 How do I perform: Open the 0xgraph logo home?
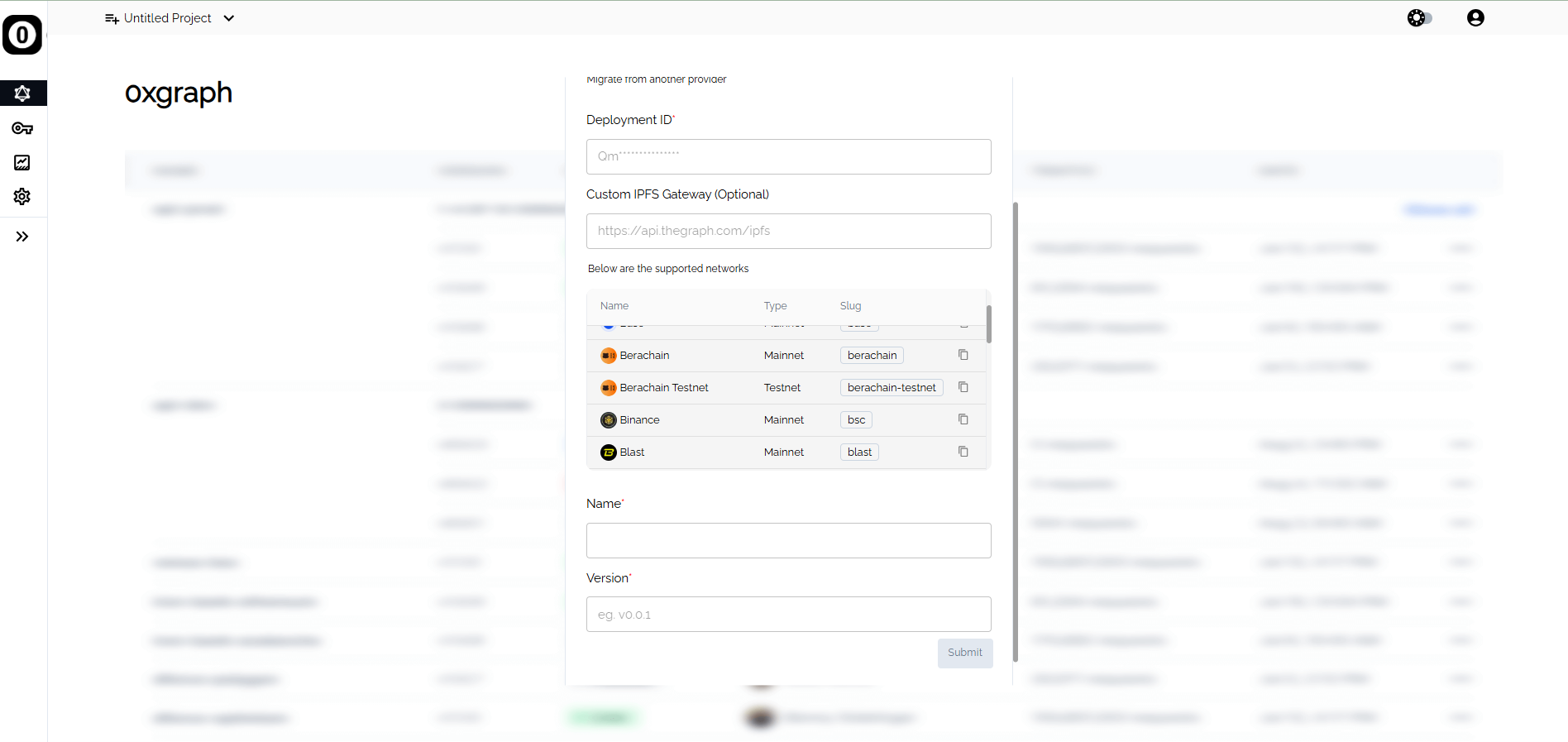[x=22, y=35]
